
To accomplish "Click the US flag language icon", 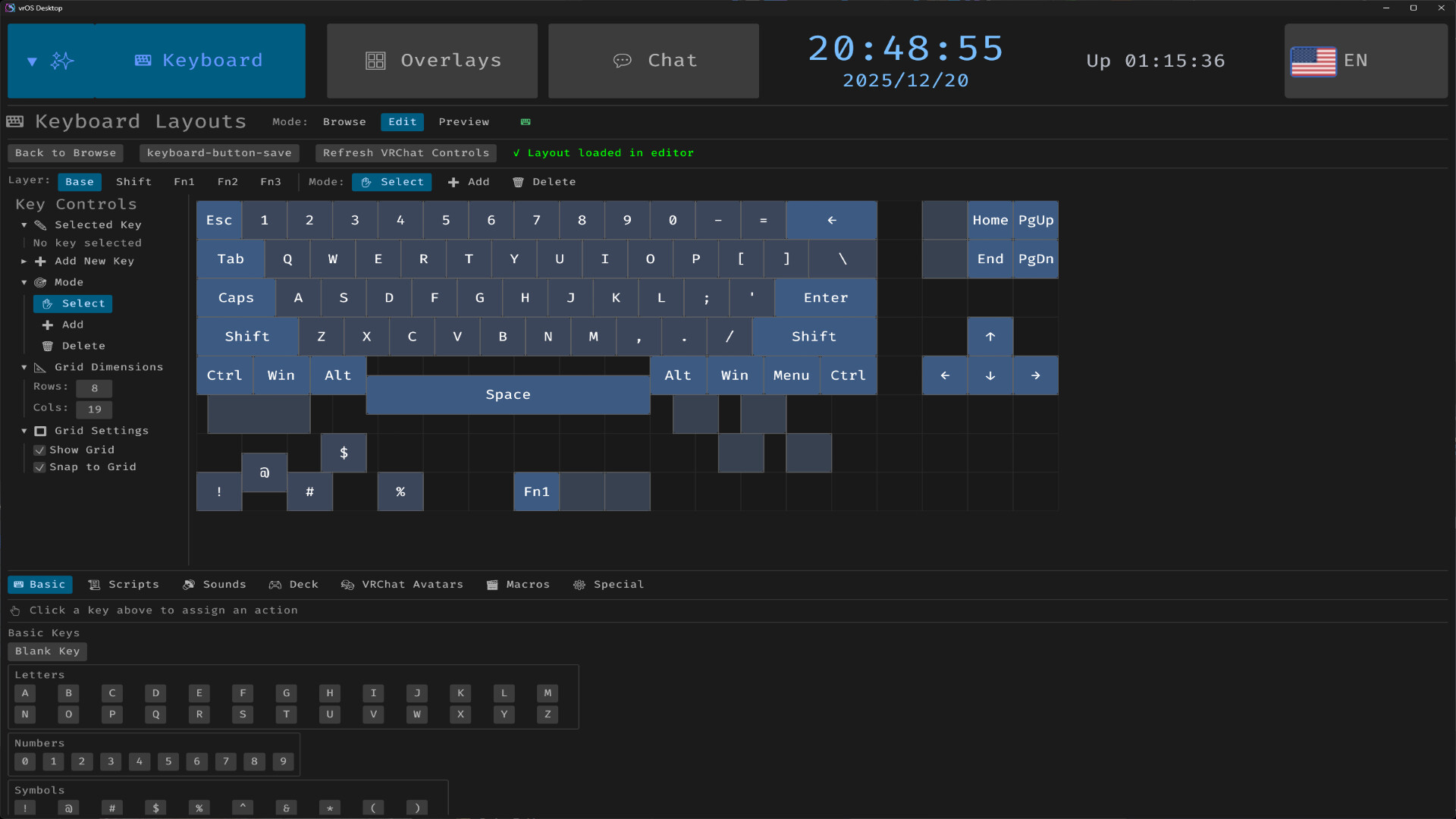I will coord(1314,61).
